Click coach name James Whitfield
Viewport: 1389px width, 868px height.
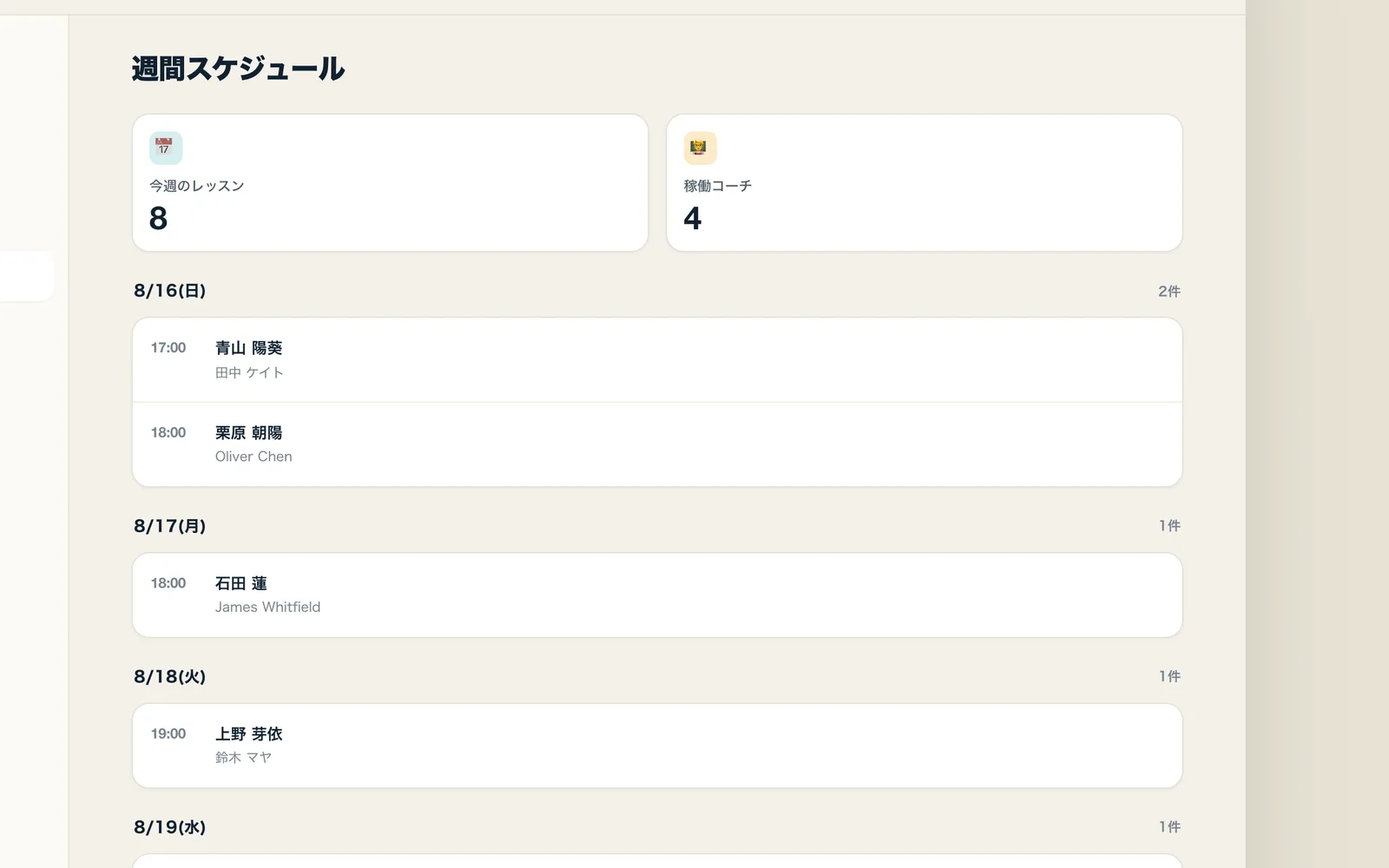click(x=267, y=607)
